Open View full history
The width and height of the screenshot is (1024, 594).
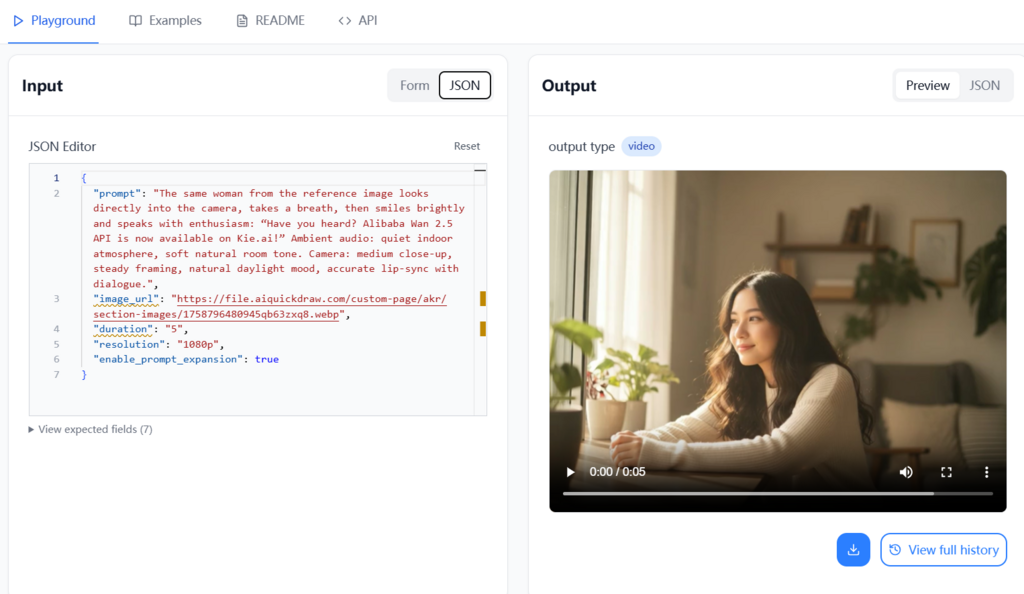click(943, 550)
